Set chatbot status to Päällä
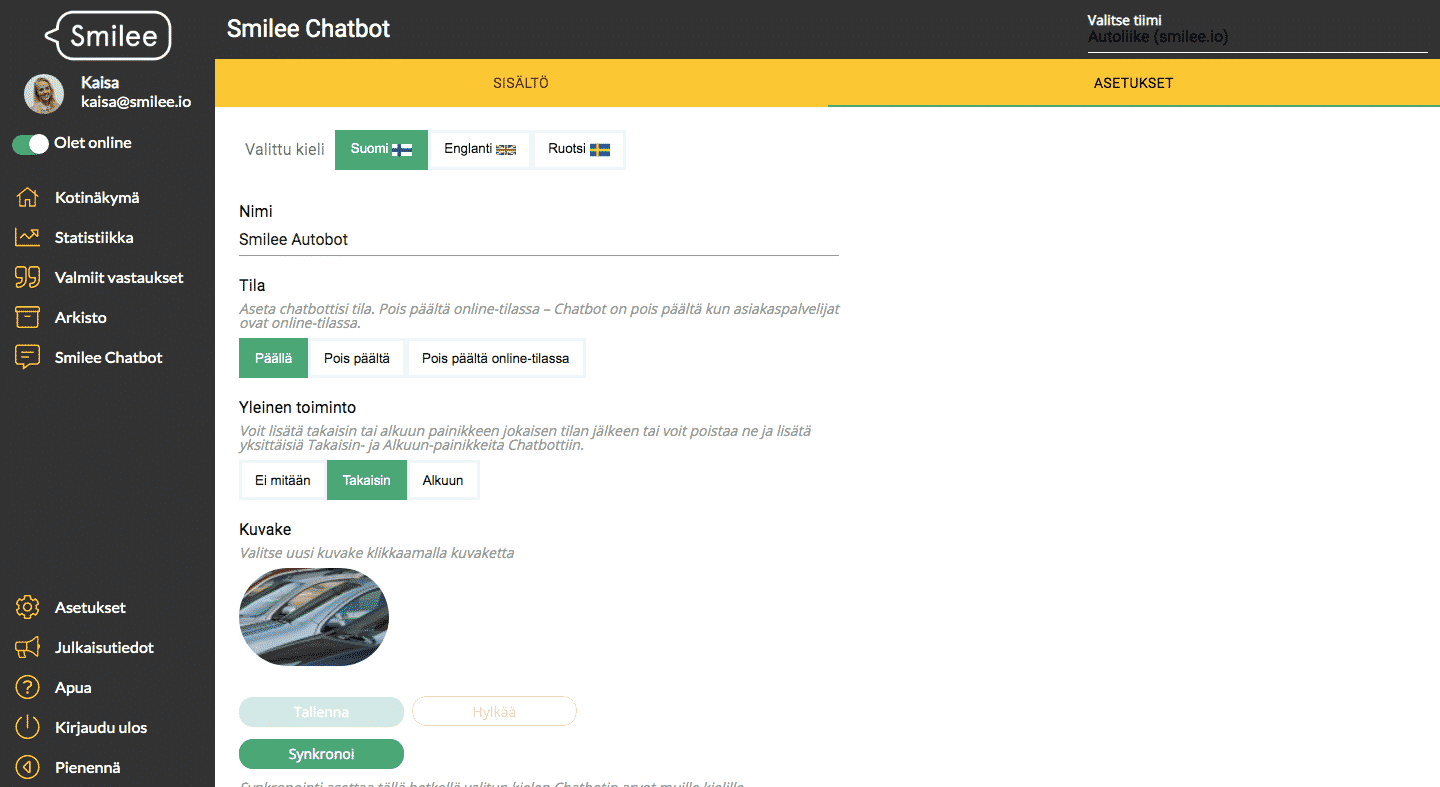Screen dimensions: 1440x787 click(273, 358)
